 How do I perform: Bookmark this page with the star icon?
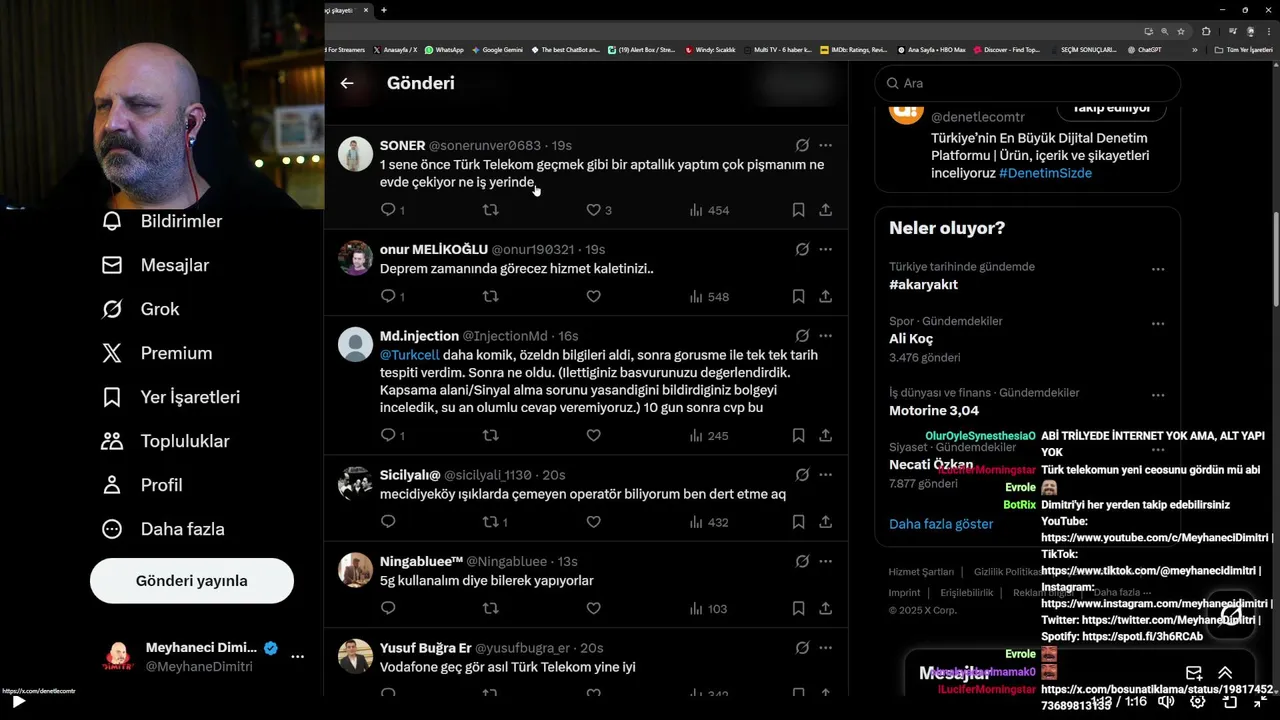coord(1181,31)
